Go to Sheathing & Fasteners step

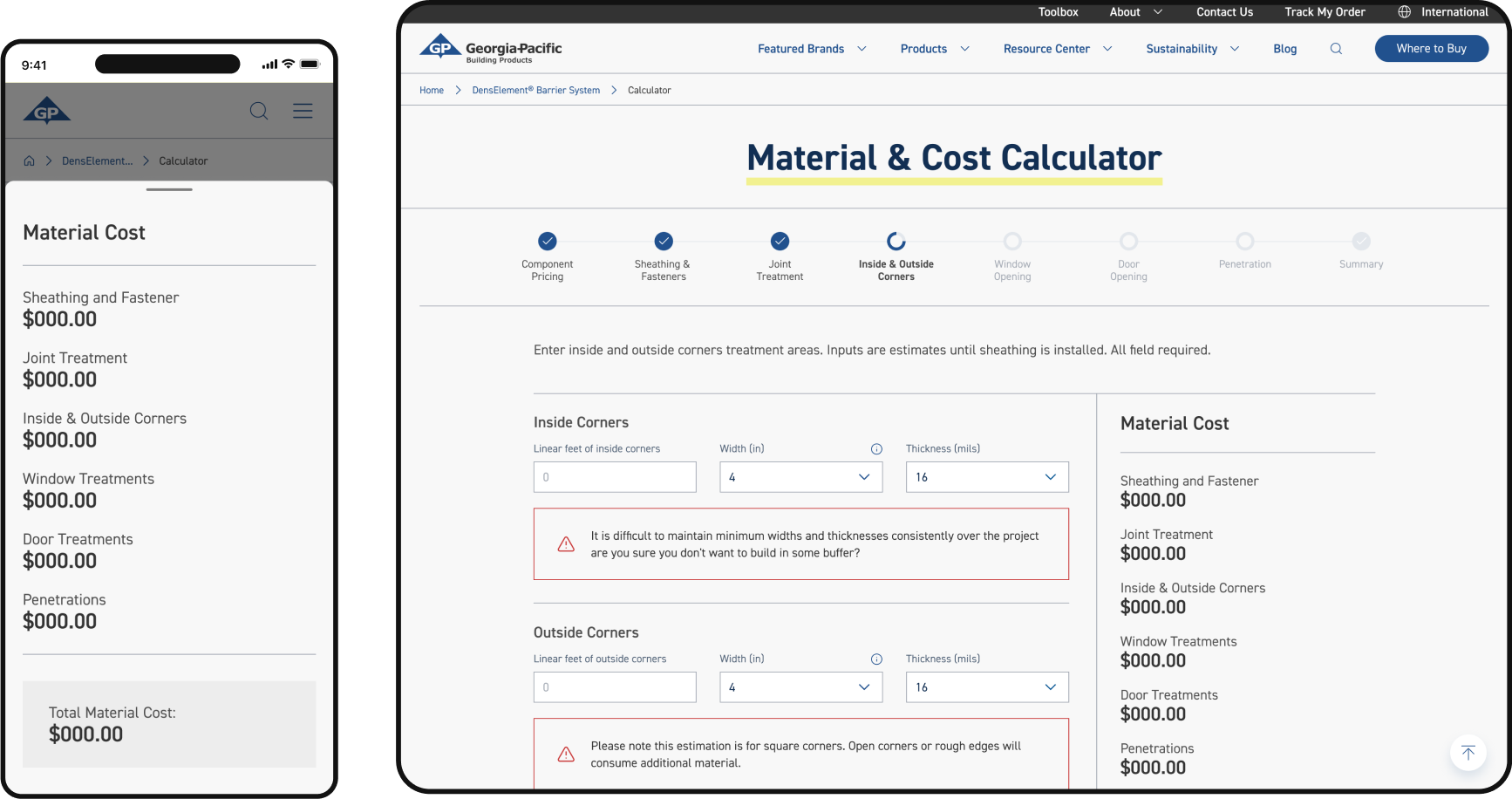664,256
